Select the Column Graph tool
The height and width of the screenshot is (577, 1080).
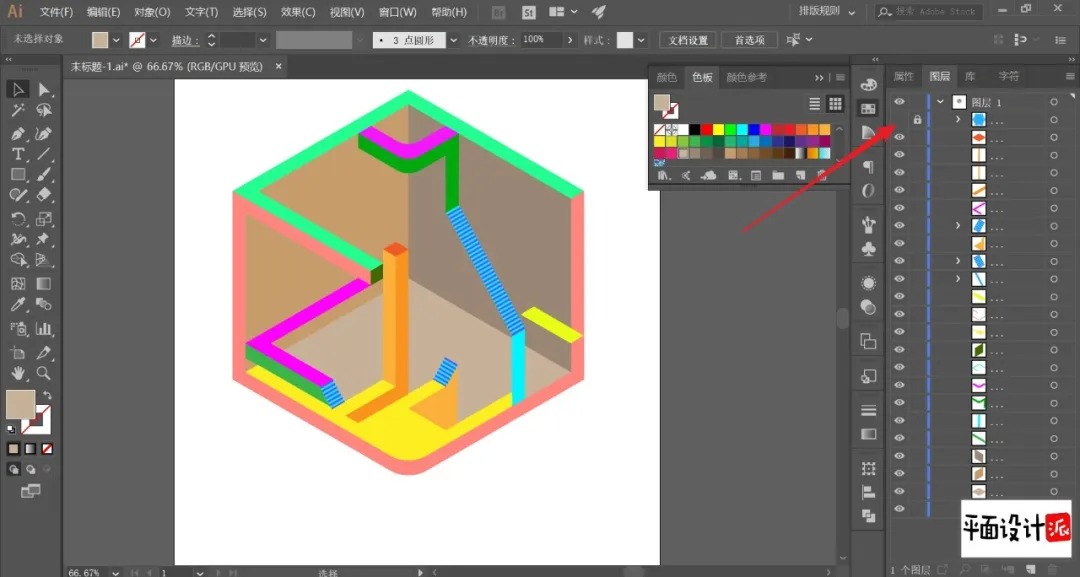44,328
